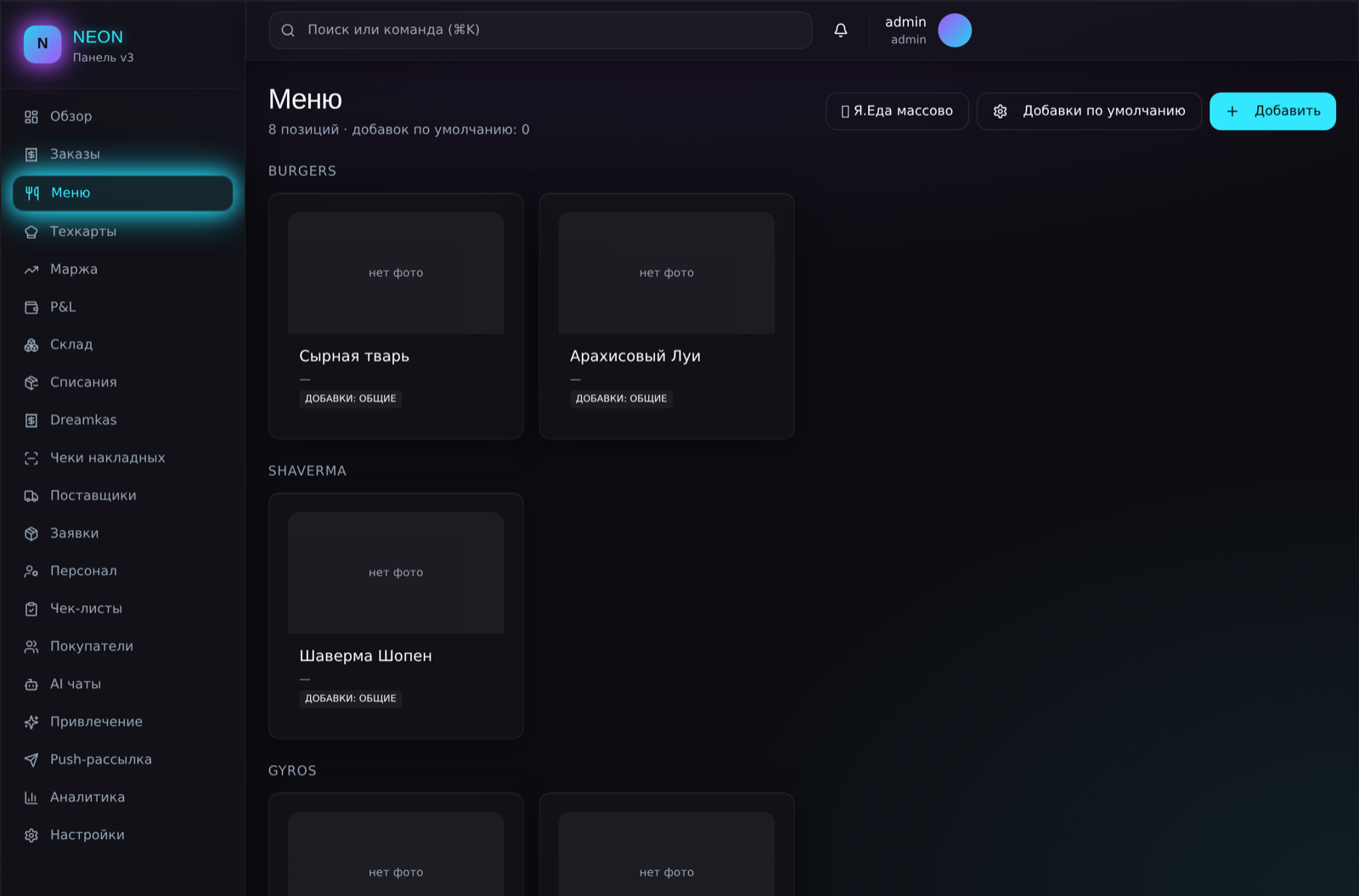Viewport: 1359px width, 896px height.
Task: Open Списания page
Action: (123, 382)
